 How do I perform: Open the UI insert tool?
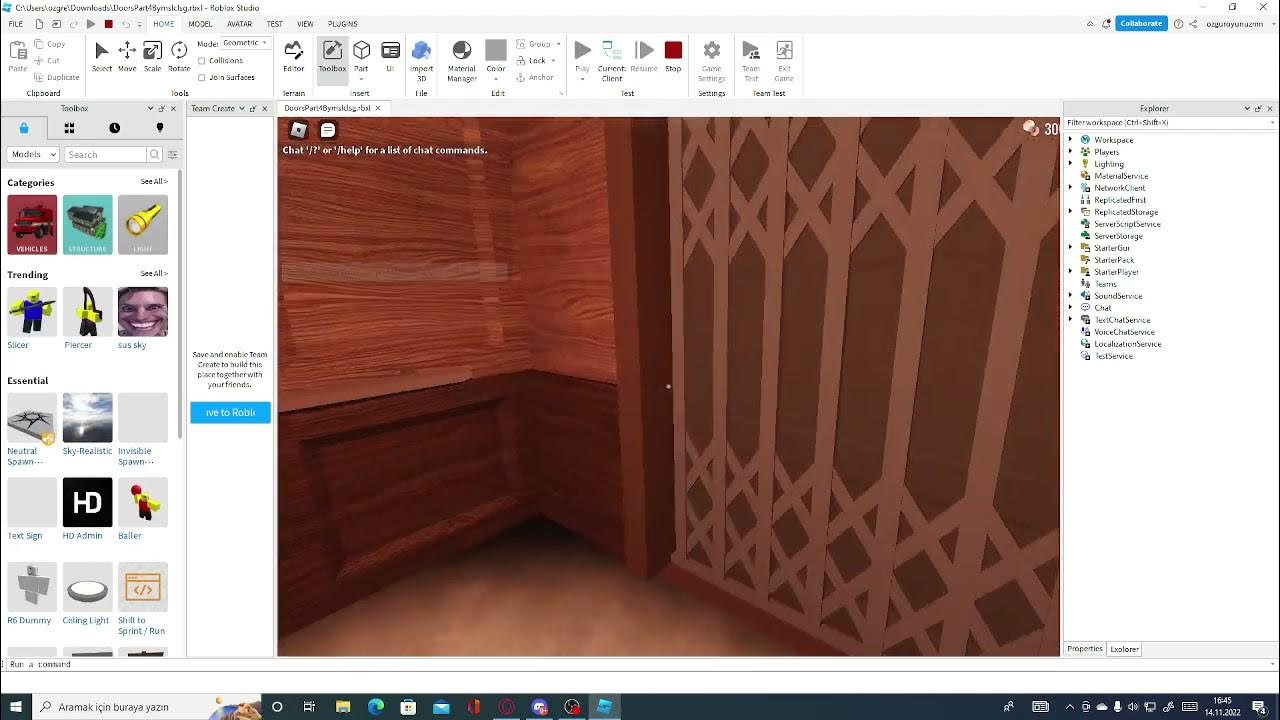click(391, 56)
